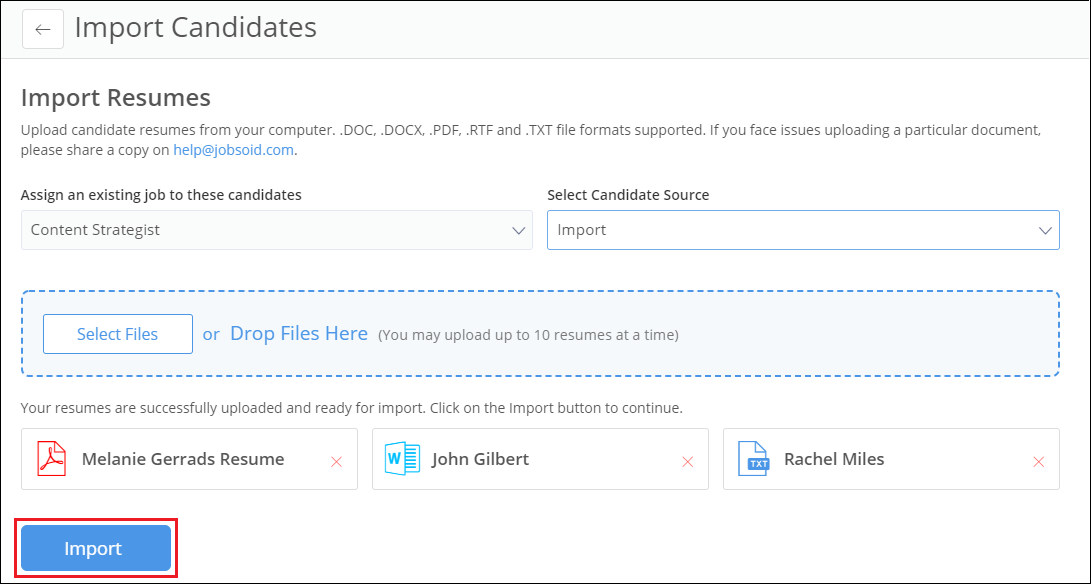This screenshot has width=1091, height=584.
Task: Select the John Gilbert file name
Action: [x=480, y=460]
